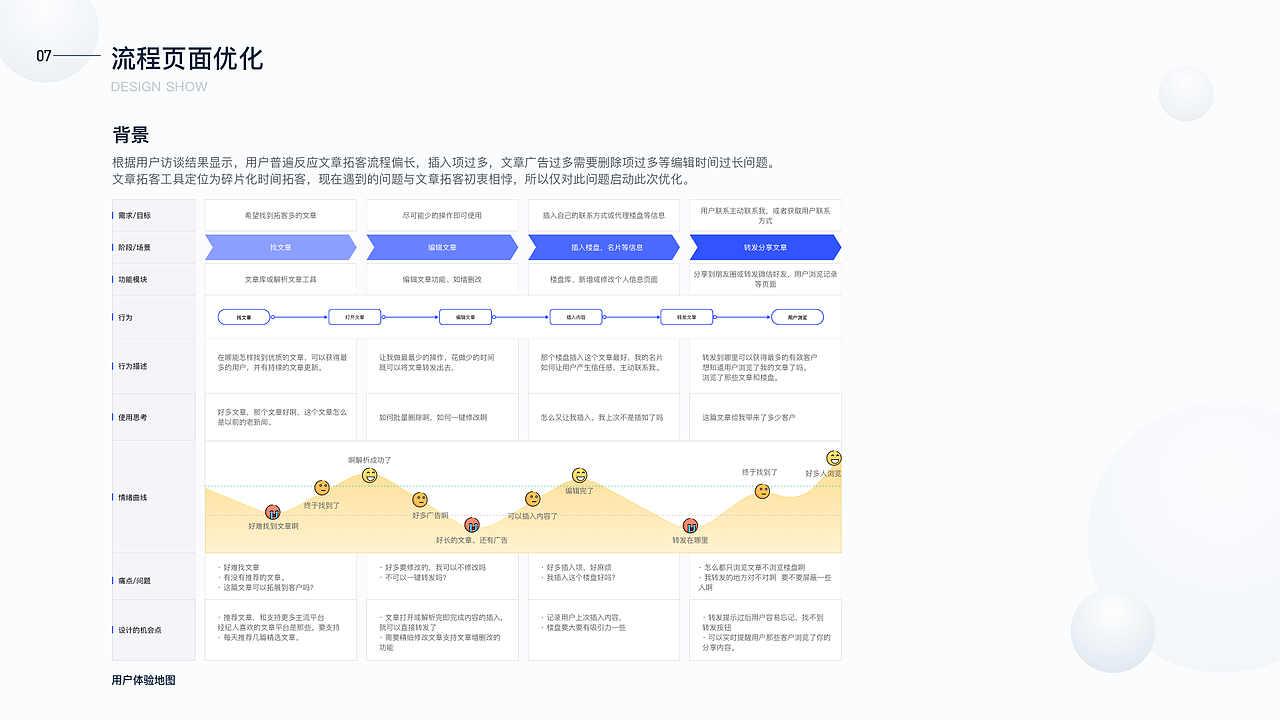Click the thinking emoji near "终于找到了" on right
Viewport: 1280px width, 720px height.
(x=761, y=491)
